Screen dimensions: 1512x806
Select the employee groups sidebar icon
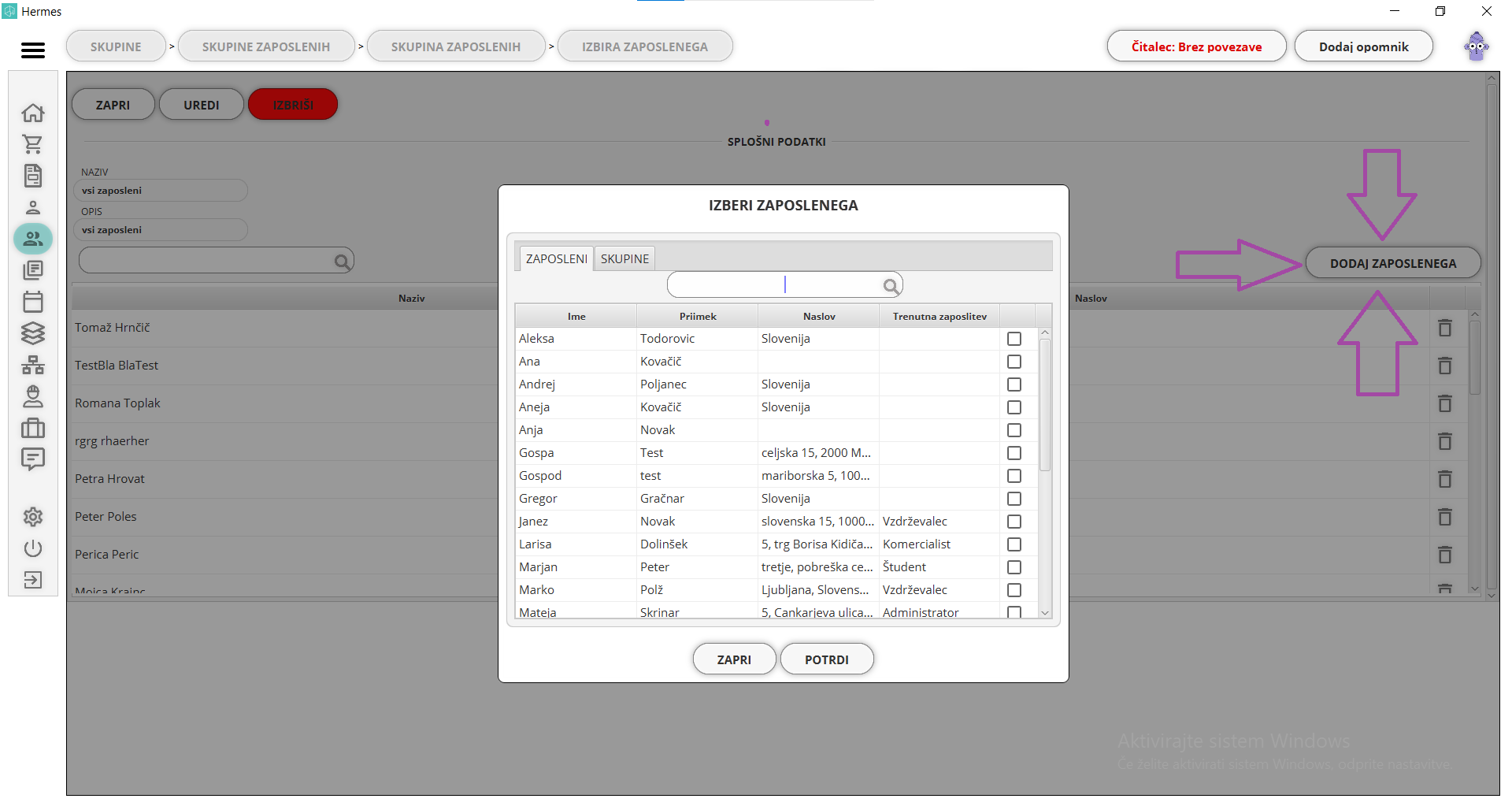pyautogui.click(x=33, y=239)
